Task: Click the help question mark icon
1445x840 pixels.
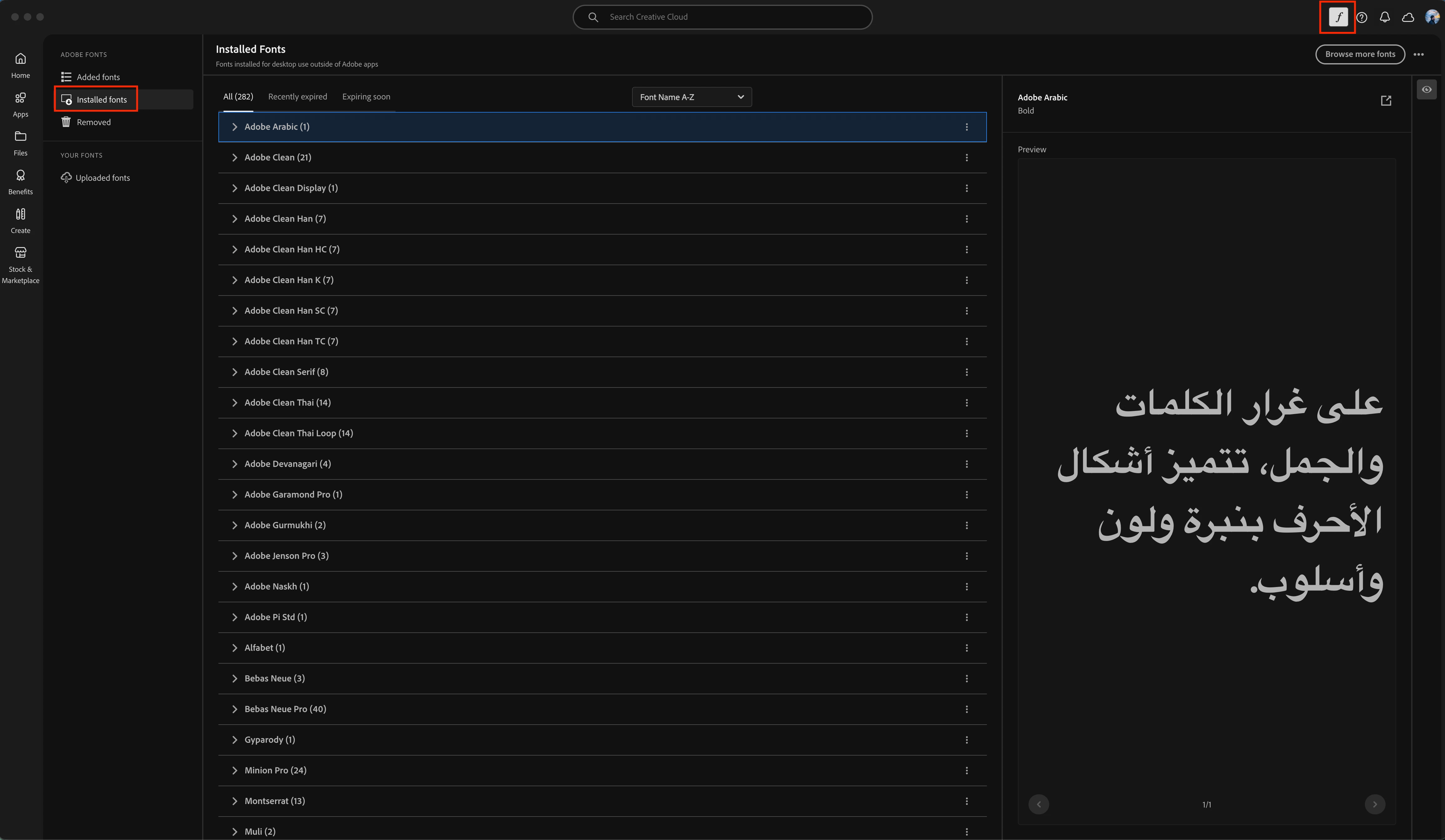Action: coord(1362,17)
